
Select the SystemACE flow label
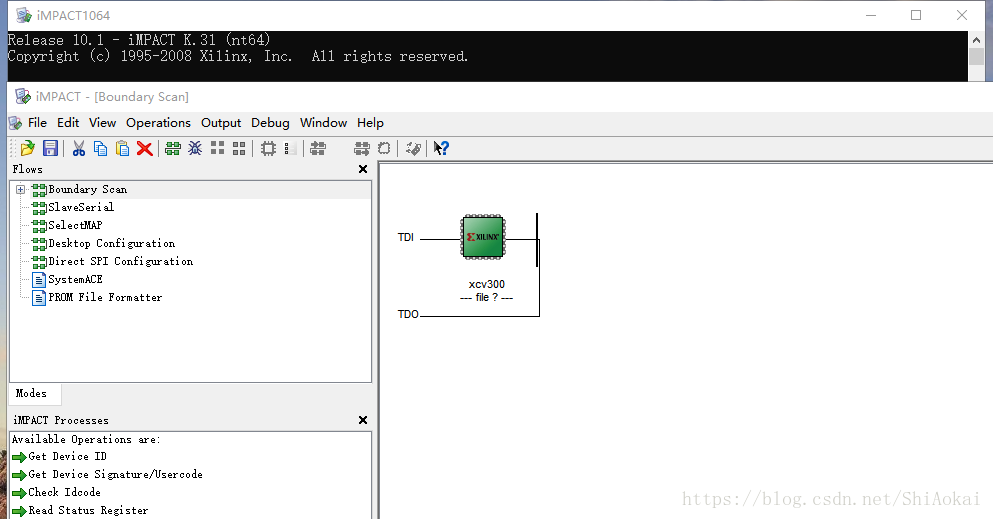(75, 280)
